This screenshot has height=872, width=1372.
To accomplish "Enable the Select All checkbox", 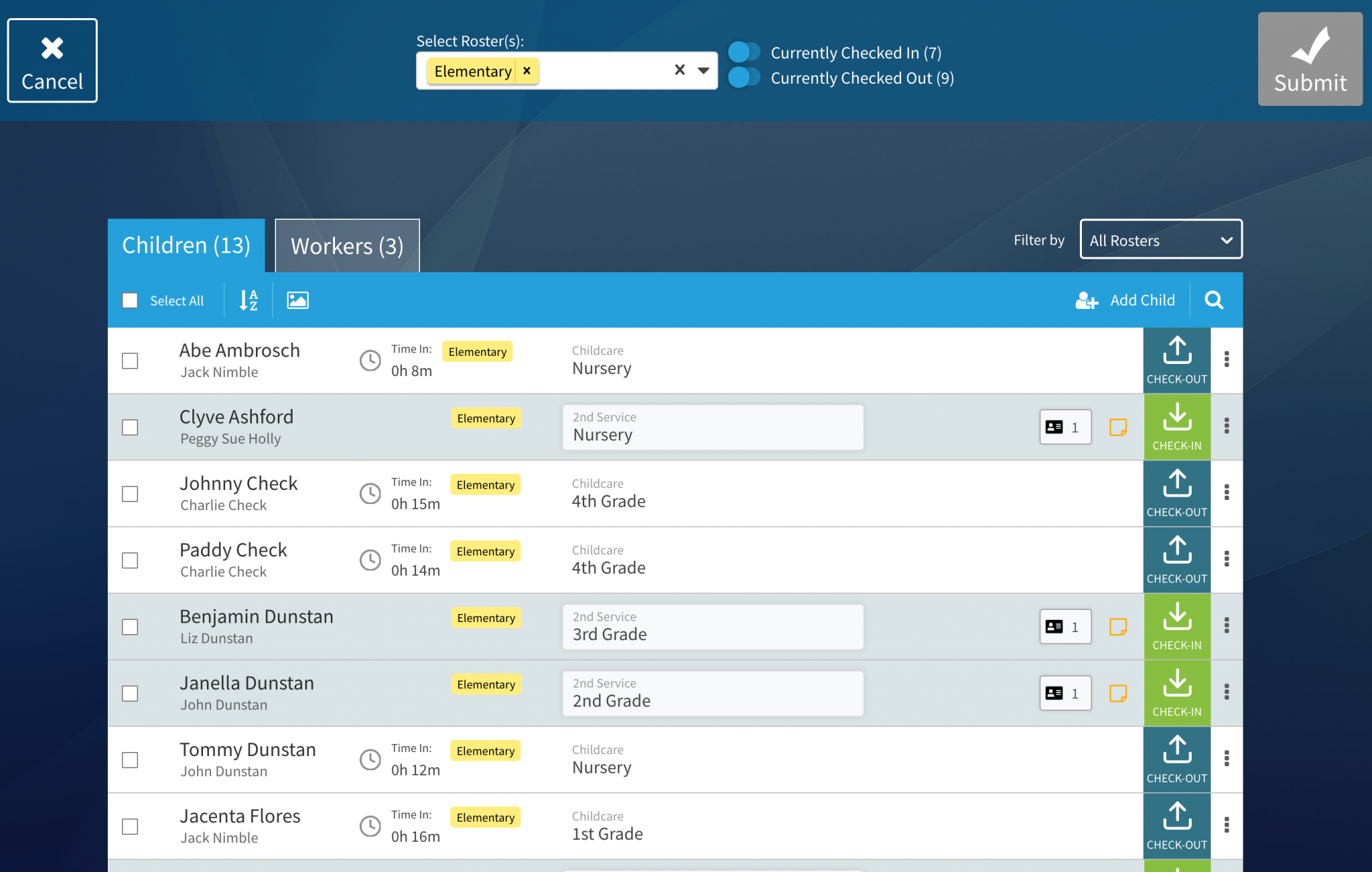I will 130,300.
